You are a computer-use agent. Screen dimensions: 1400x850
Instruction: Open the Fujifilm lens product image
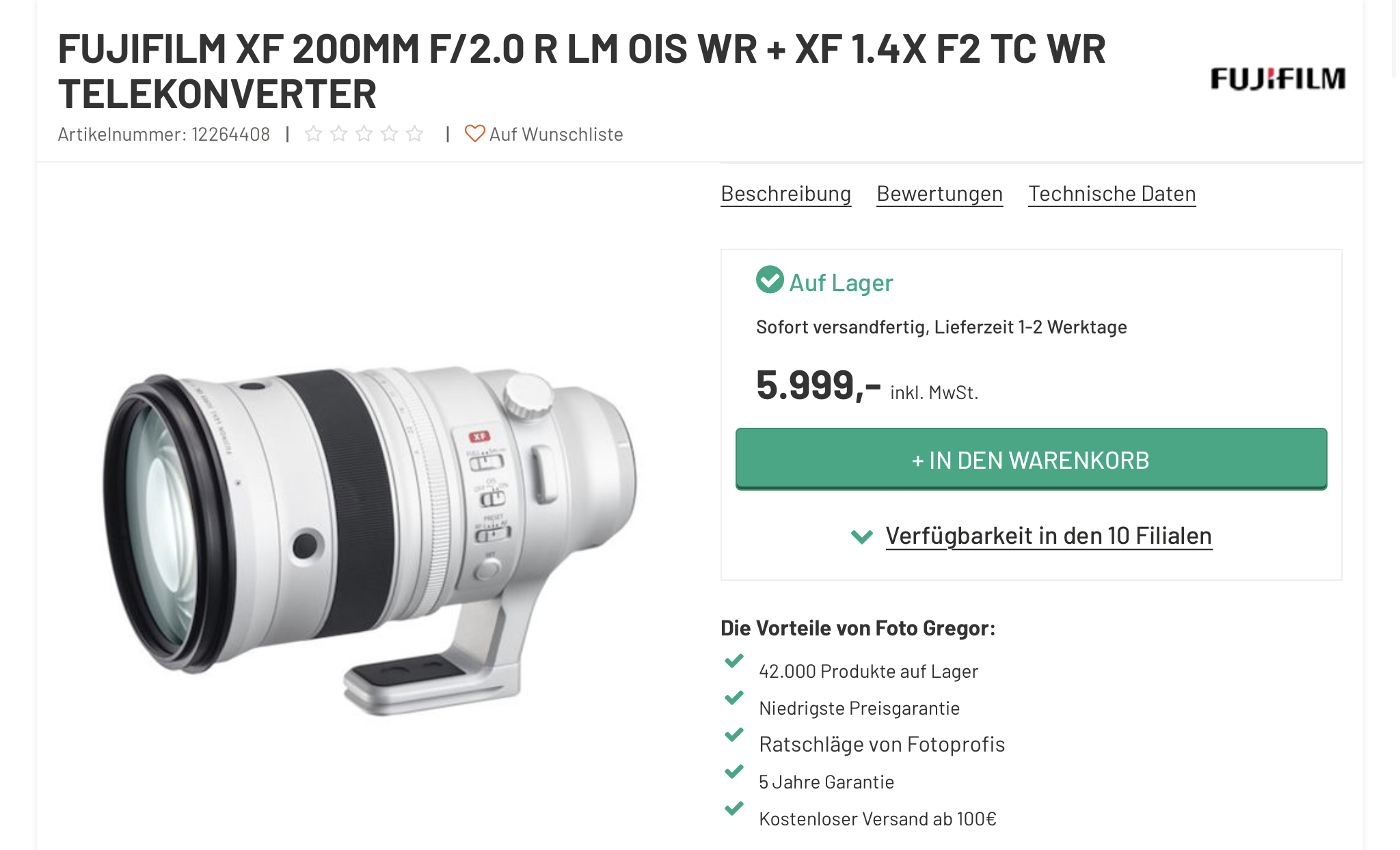369,540
